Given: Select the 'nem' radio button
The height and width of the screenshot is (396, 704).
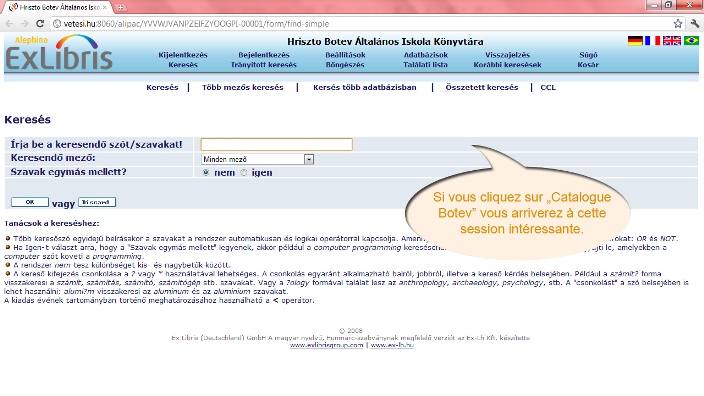Looking at the screenshot, I should click(206, 172).
